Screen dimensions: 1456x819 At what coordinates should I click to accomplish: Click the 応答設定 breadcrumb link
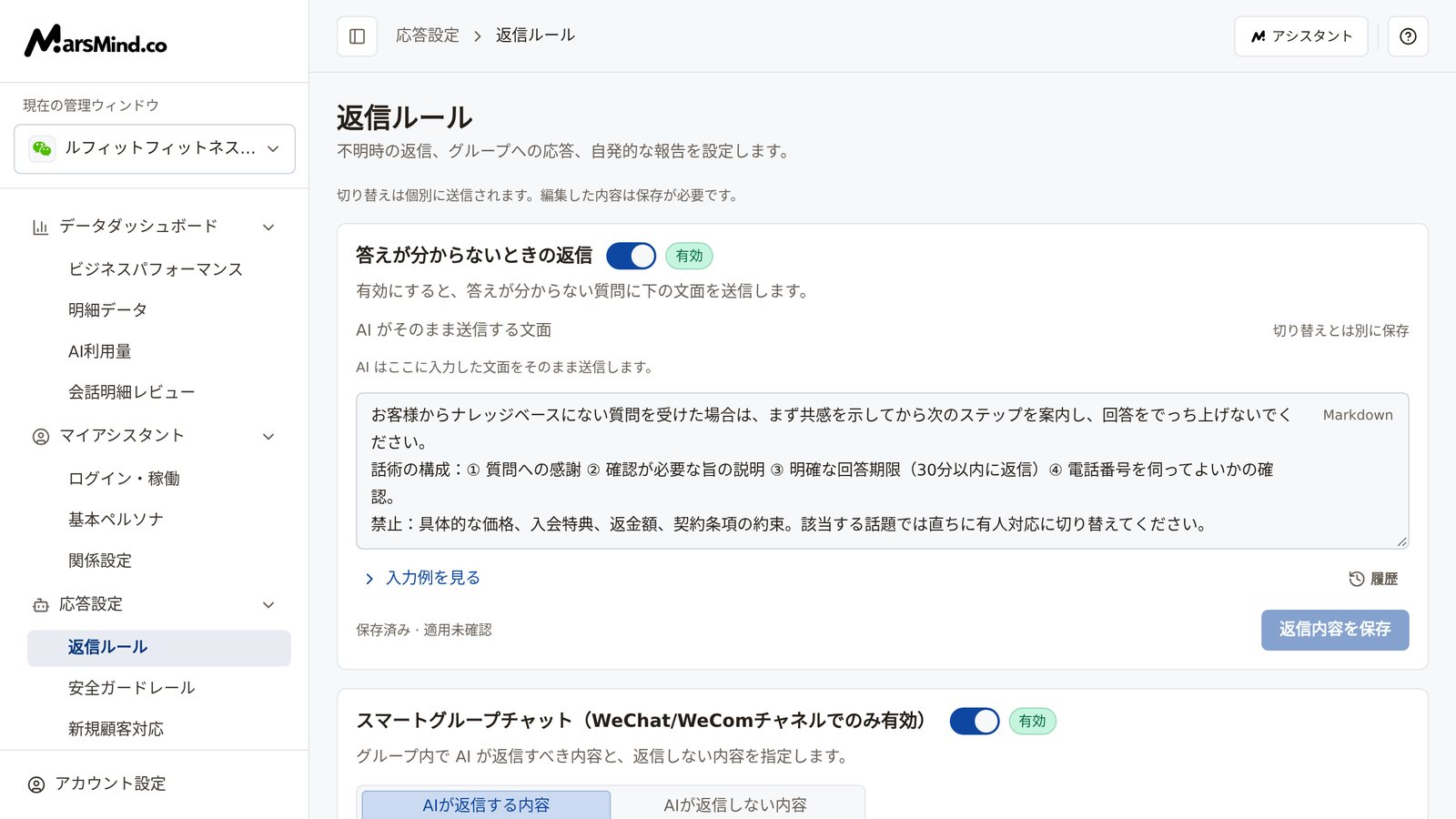click(428, 35)
